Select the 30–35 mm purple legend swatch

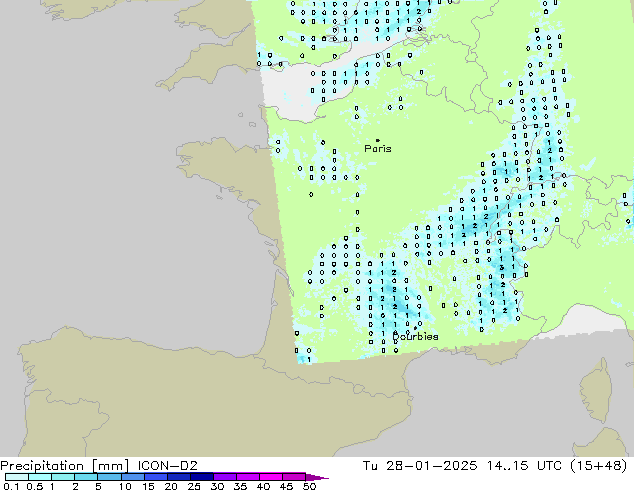click(x=225, y=477)
